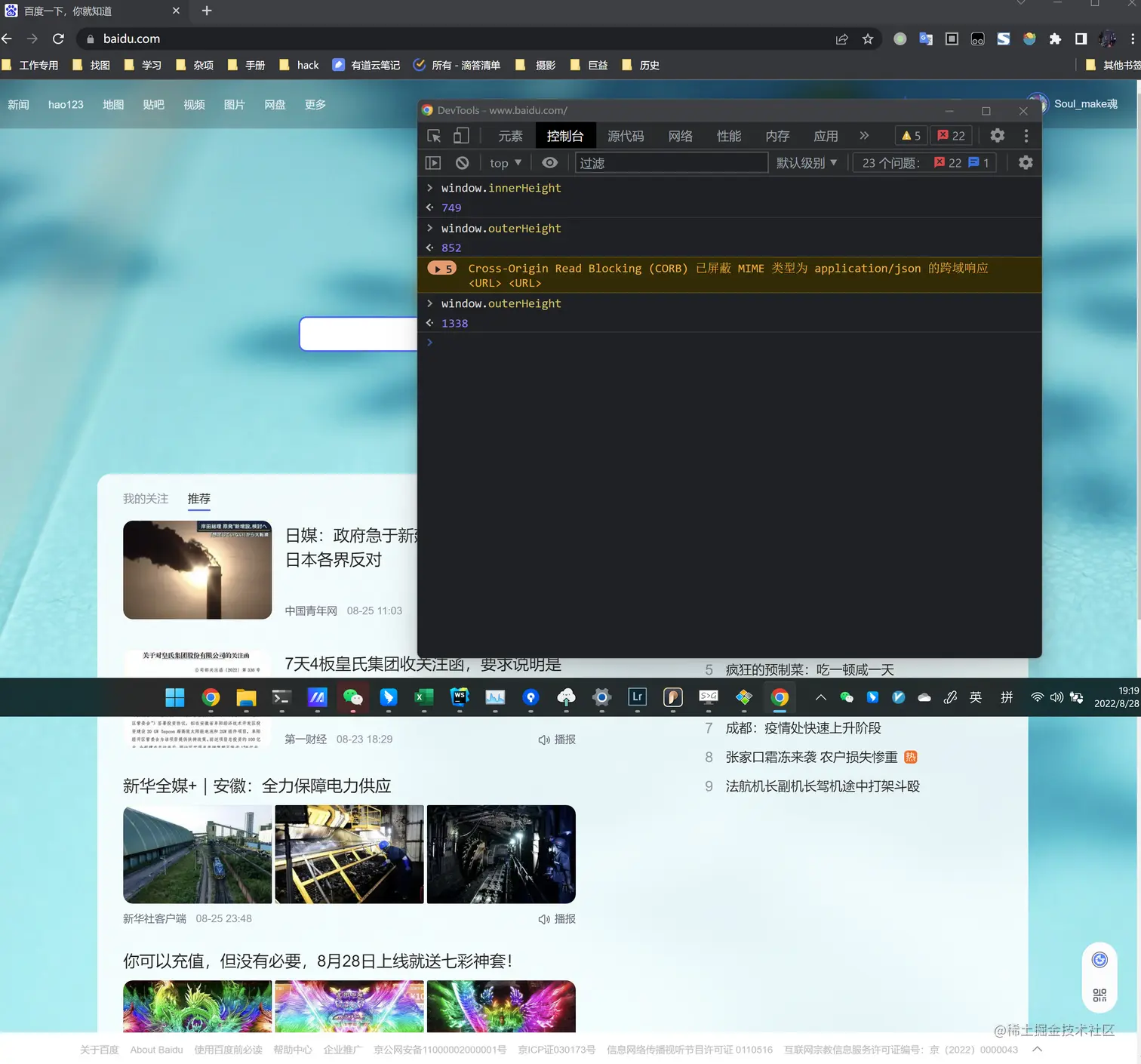Open the 所有 - 滴答清单 bookmark
This screenshot has height=1064, width=1141.
(x=457, y=66)
